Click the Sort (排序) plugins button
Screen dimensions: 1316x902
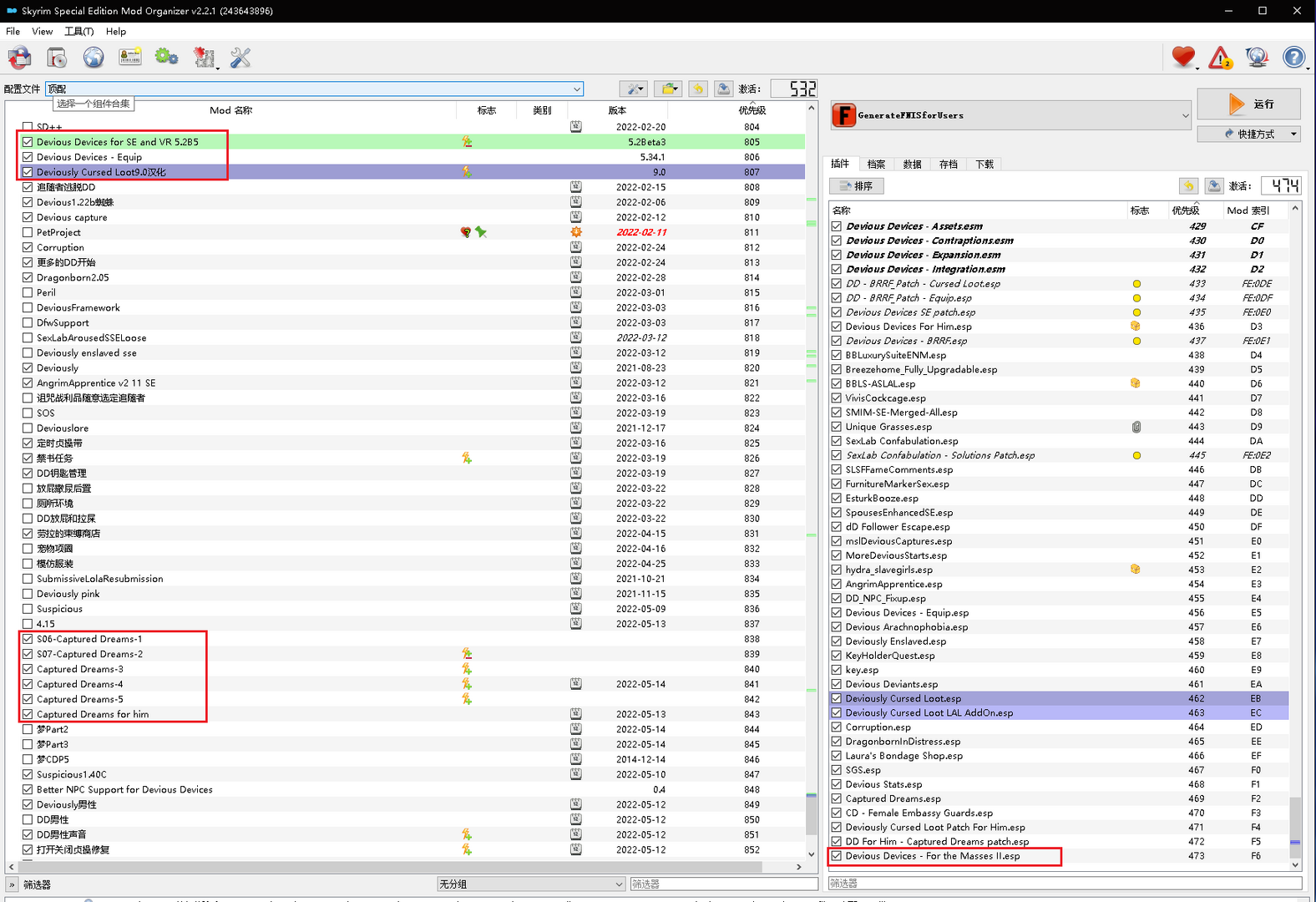coord(857,185)
